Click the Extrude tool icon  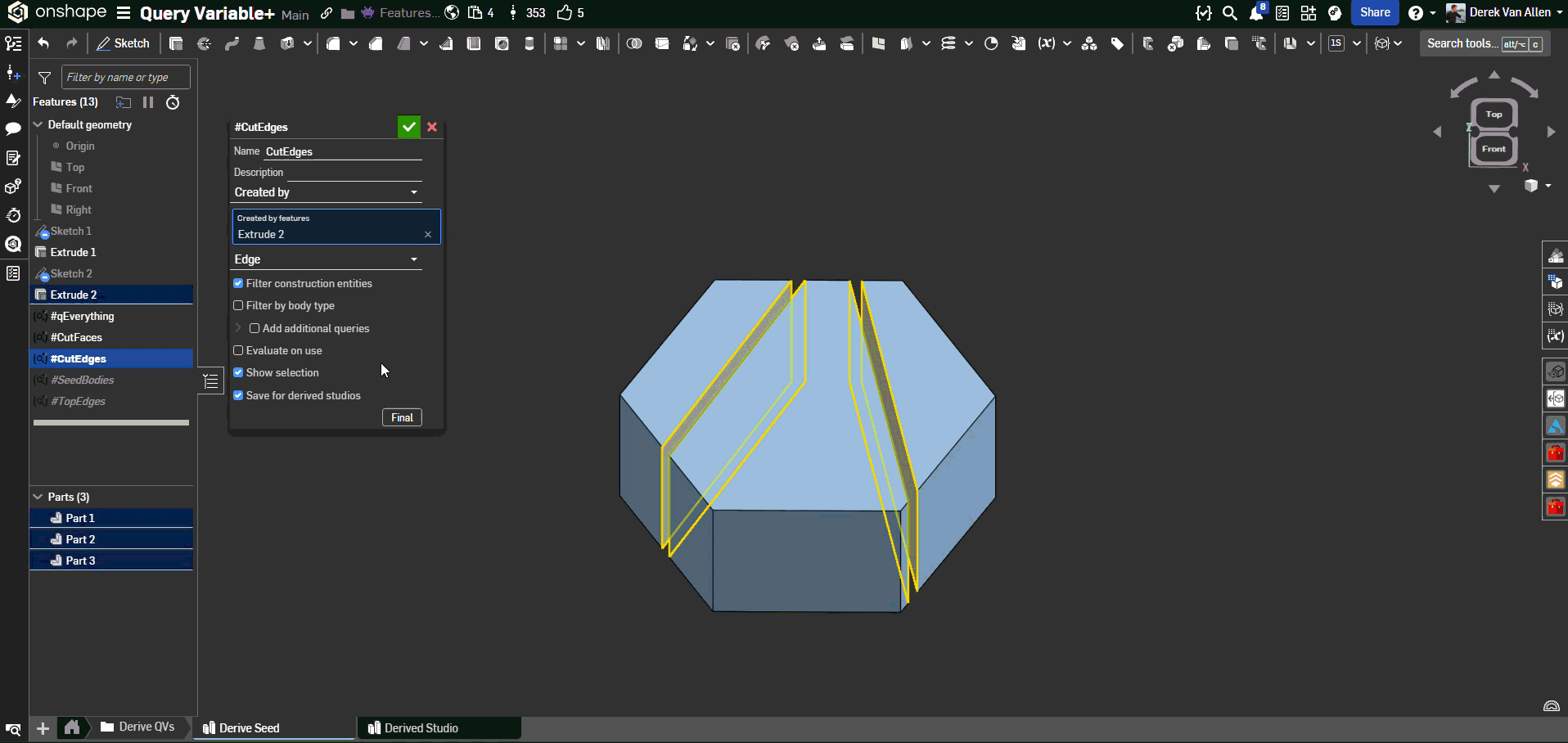click(176, 43)
